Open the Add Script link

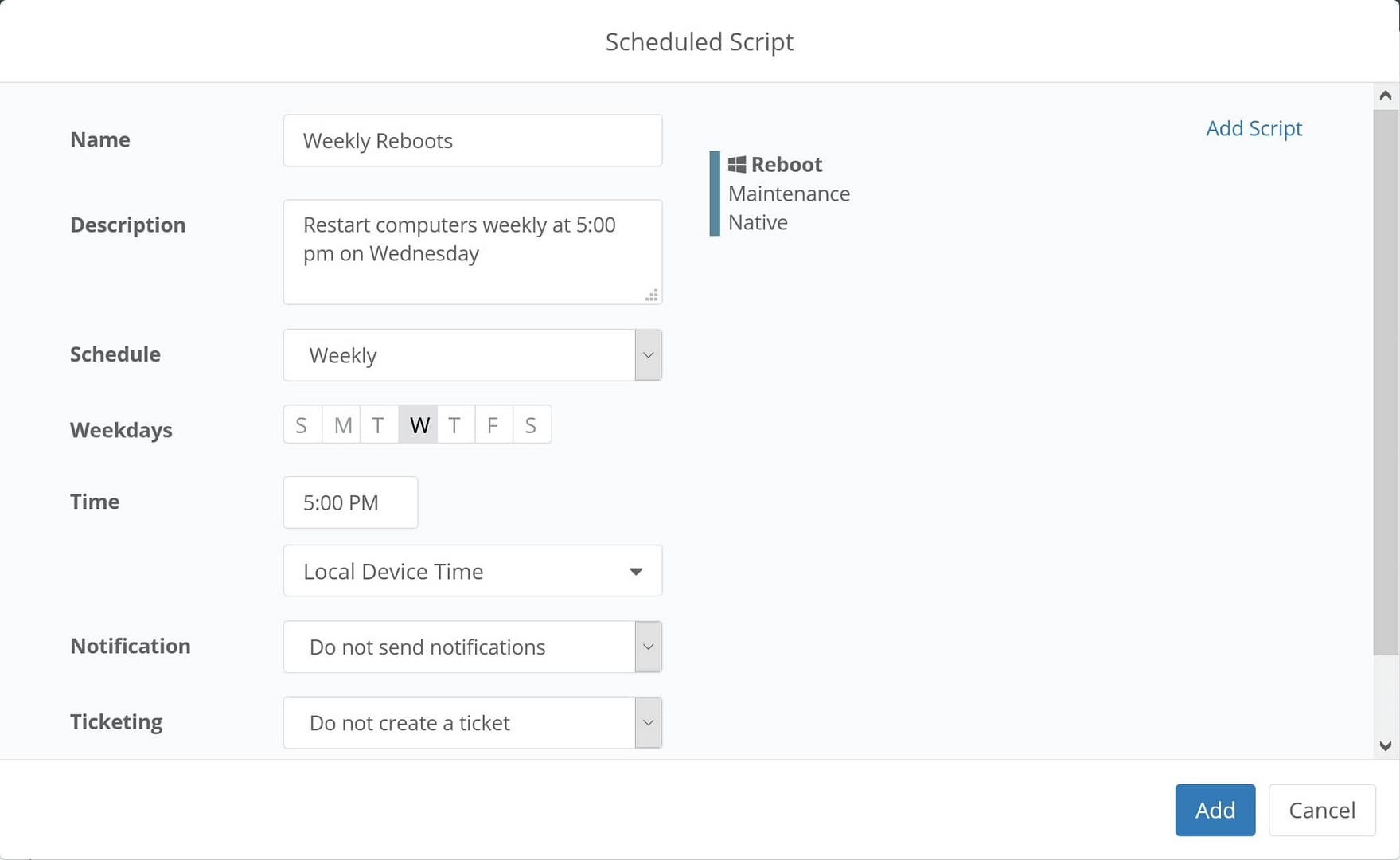click(1254, 128)
